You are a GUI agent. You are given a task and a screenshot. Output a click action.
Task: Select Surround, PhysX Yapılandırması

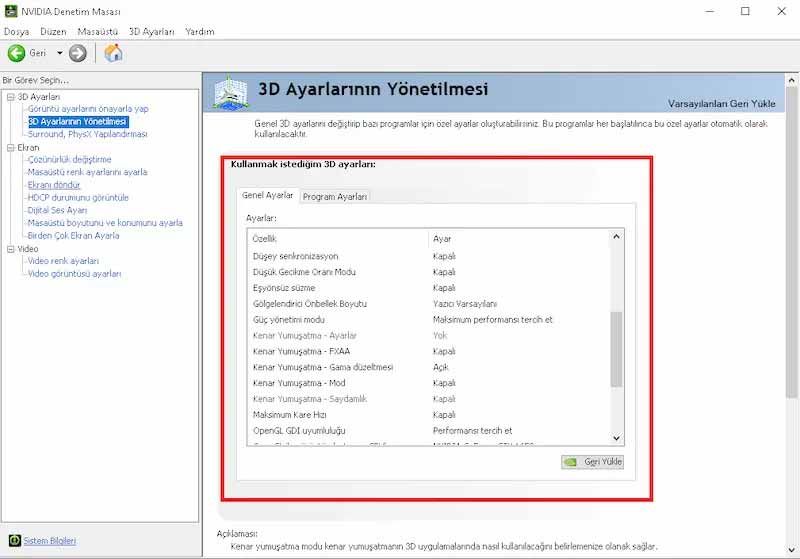[x=87, y=134]
